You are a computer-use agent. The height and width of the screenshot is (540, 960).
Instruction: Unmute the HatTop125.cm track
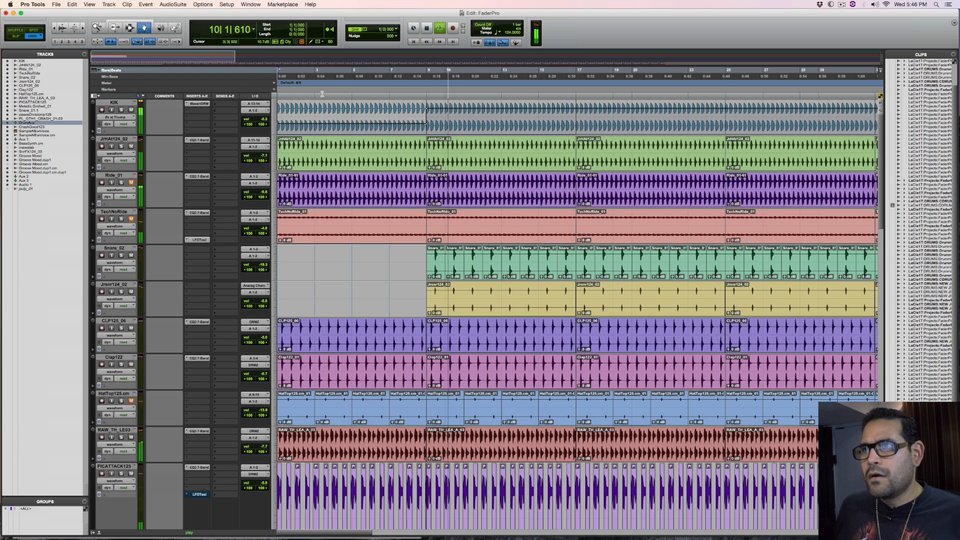pos(131,401)
